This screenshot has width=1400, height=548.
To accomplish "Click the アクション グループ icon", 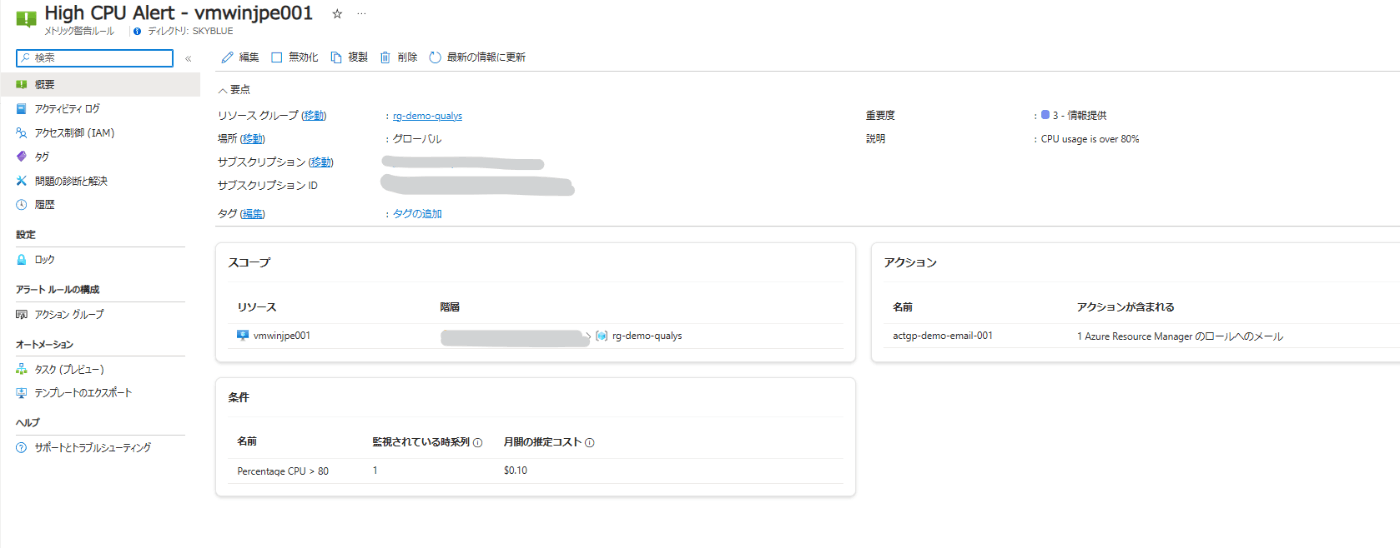I will coord(22,314).
